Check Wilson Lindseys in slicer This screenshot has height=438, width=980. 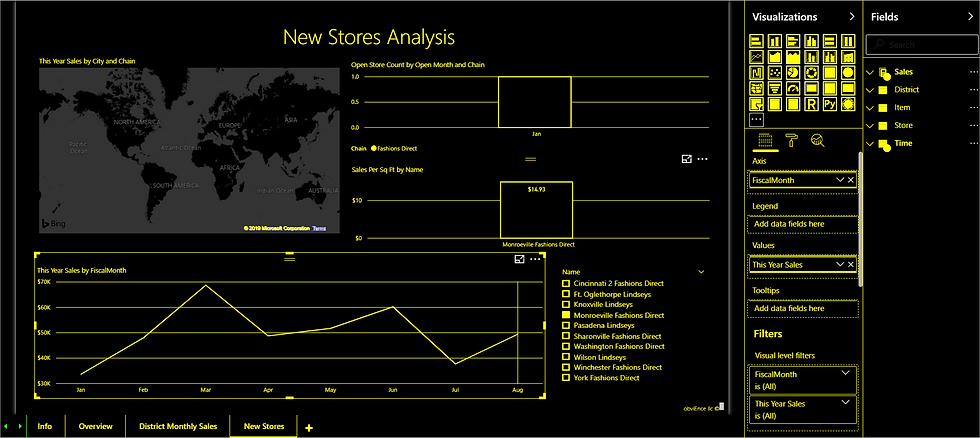click(x=566, y=357)
